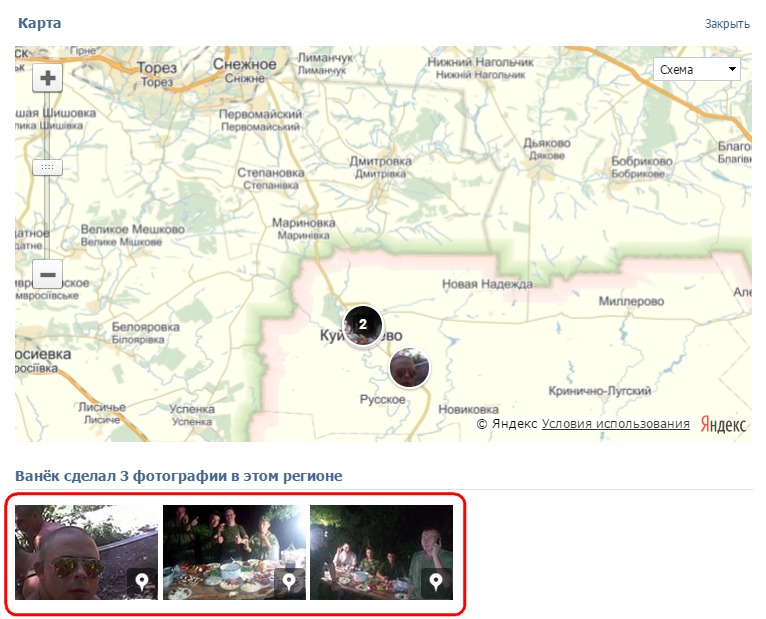Screen dimensions: 766x619
Task: Close the map via Закрыть link
Action: (x=727, y=24)
